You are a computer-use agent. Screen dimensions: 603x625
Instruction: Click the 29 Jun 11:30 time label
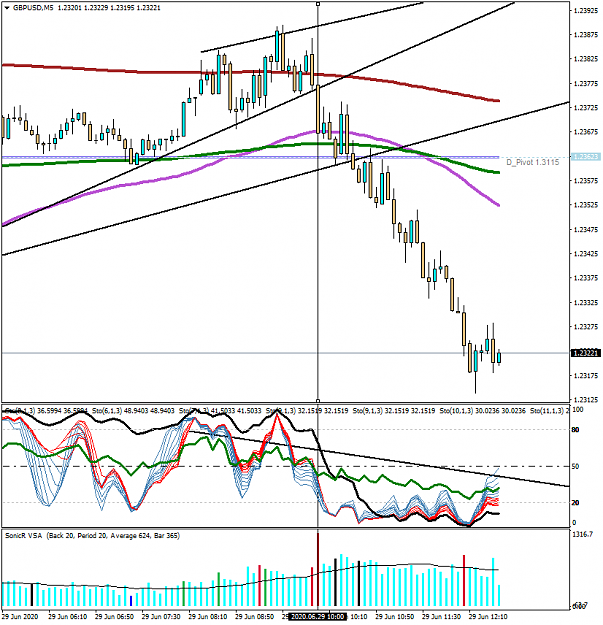441,616
